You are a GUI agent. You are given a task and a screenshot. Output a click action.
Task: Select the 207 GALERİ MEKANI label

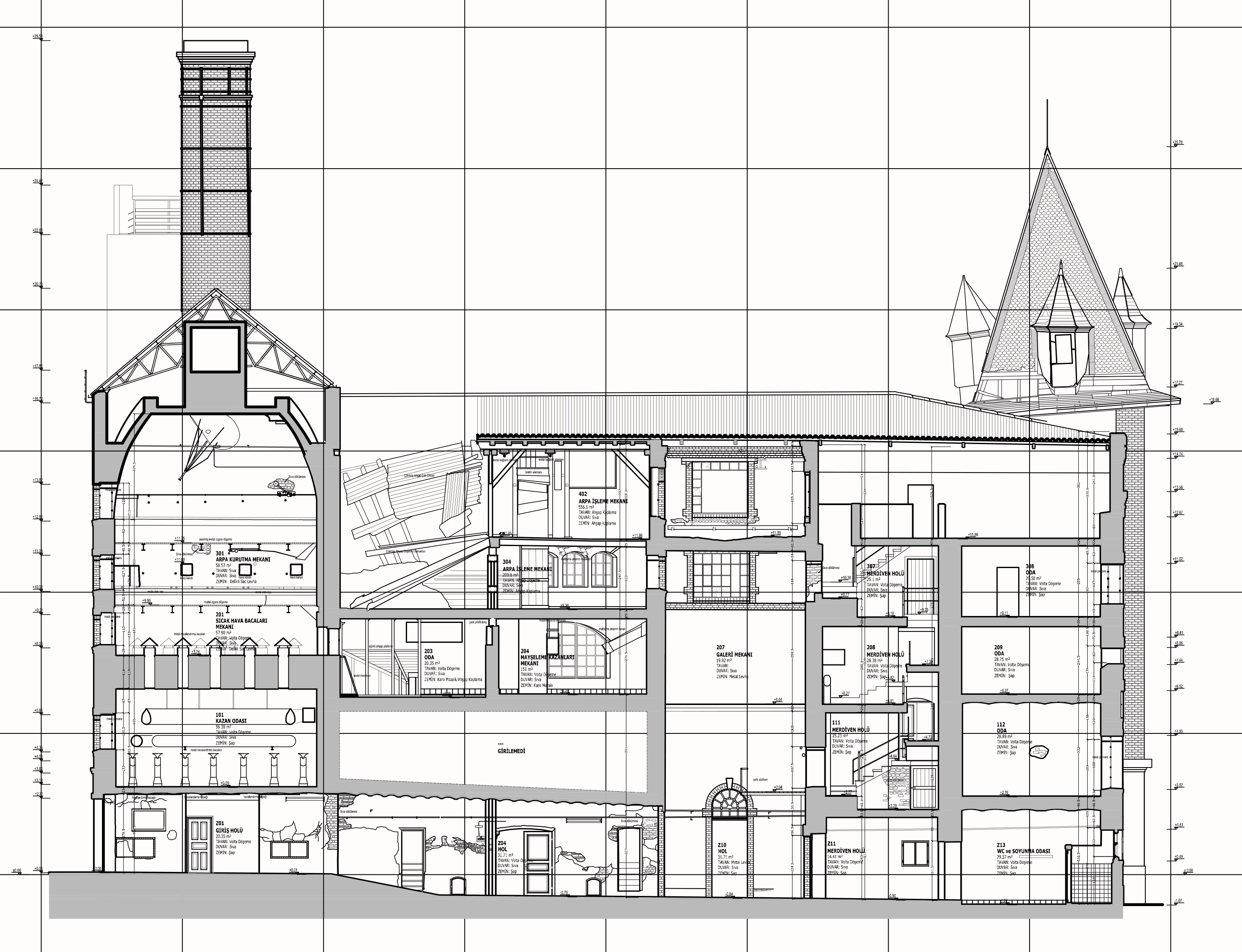pyautogui.click(x=734, y=654)
